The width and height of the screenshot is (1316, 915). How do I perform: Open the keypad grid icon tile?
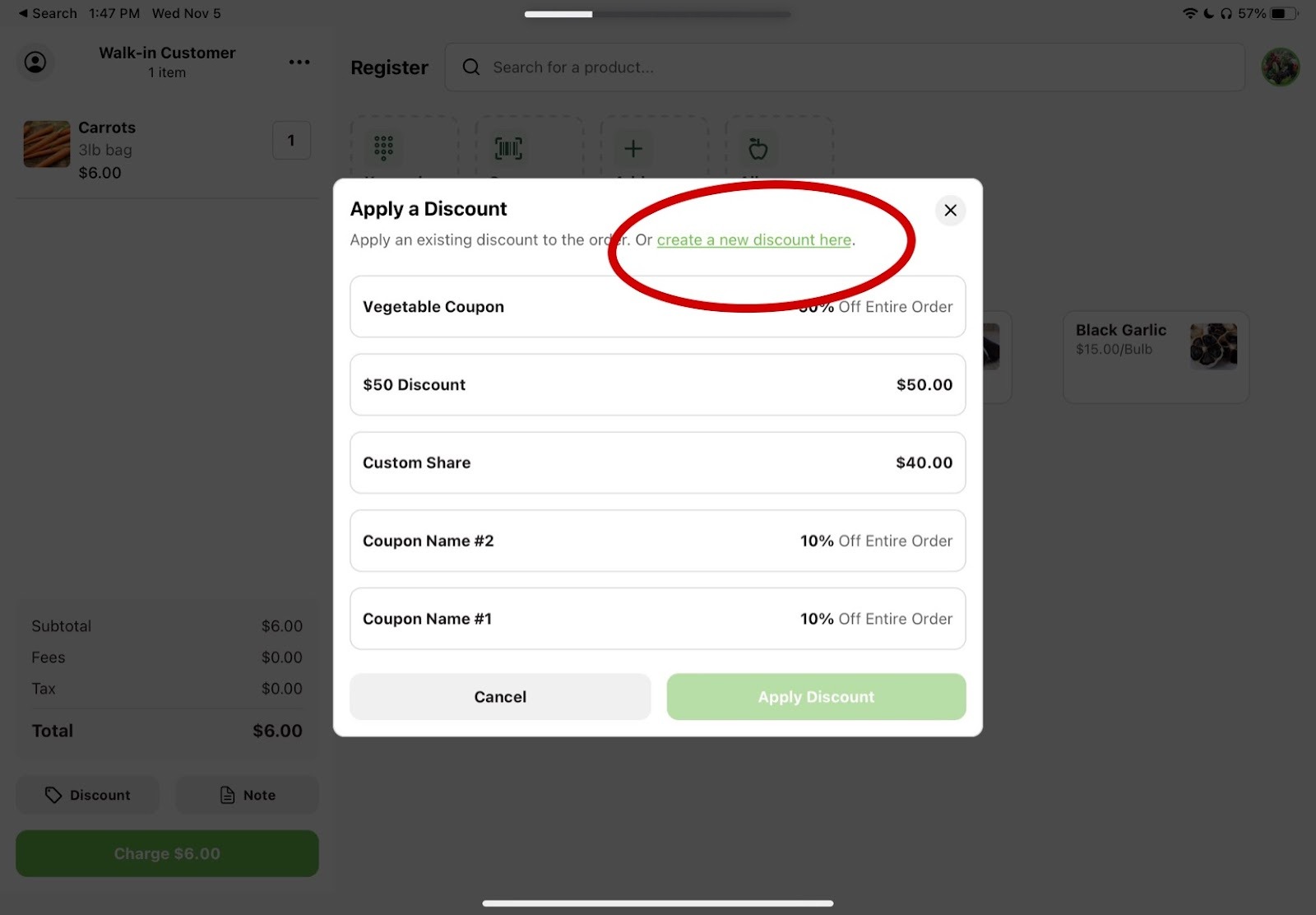tap(383, 148)
